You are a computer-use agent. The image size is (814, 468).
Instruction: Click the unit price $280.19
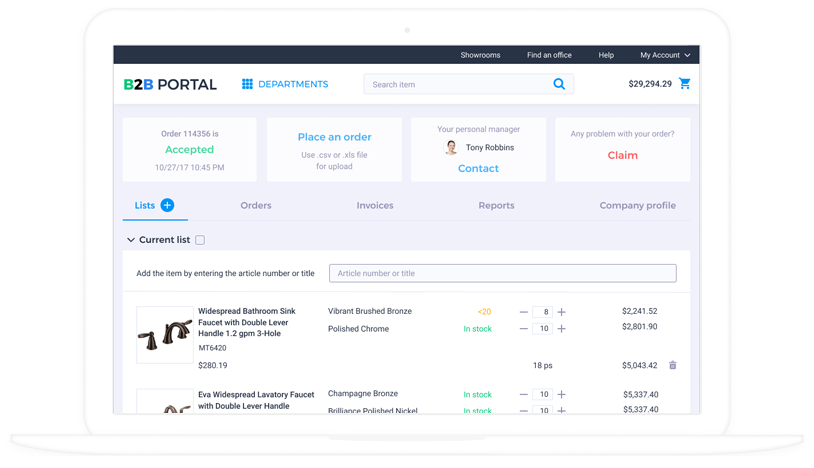tap(213, 365)
